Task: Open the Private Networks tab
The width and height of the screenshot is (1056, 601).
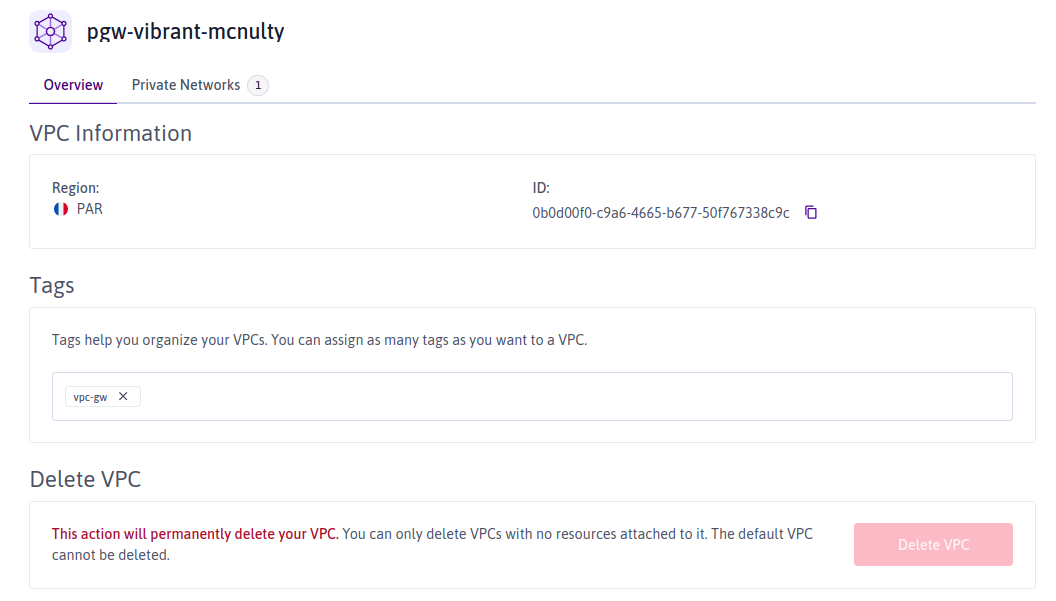Action: tap(186, 85)
